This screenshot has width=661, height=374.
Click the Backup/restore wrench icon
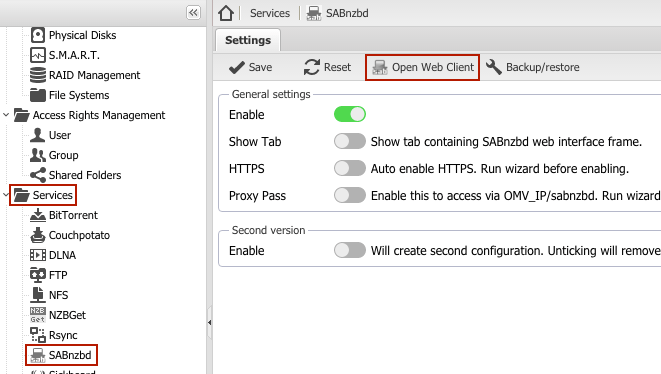tap(494, 67)
